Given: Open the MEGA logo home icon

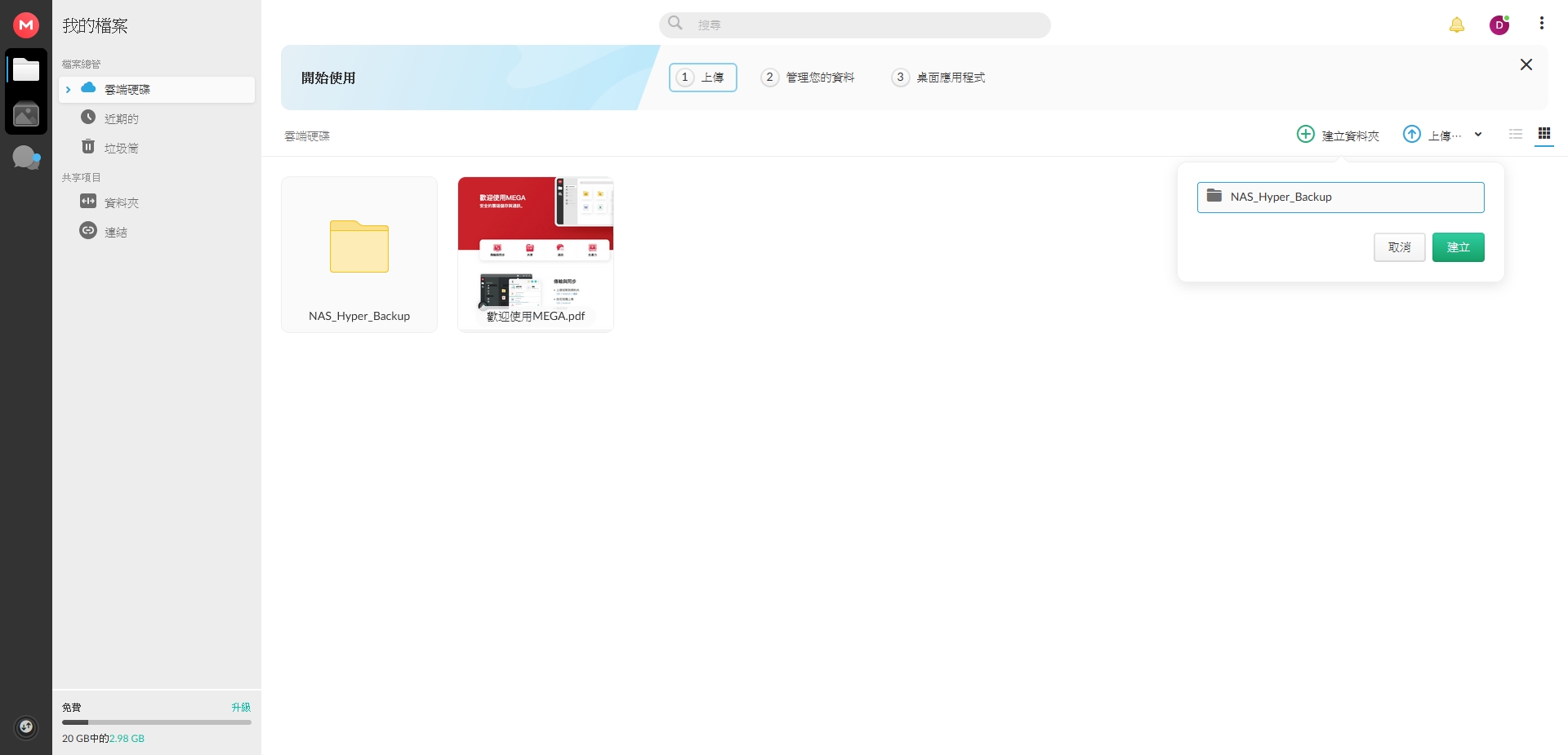Looking at the screenshot, I should (x=26, y=25).
